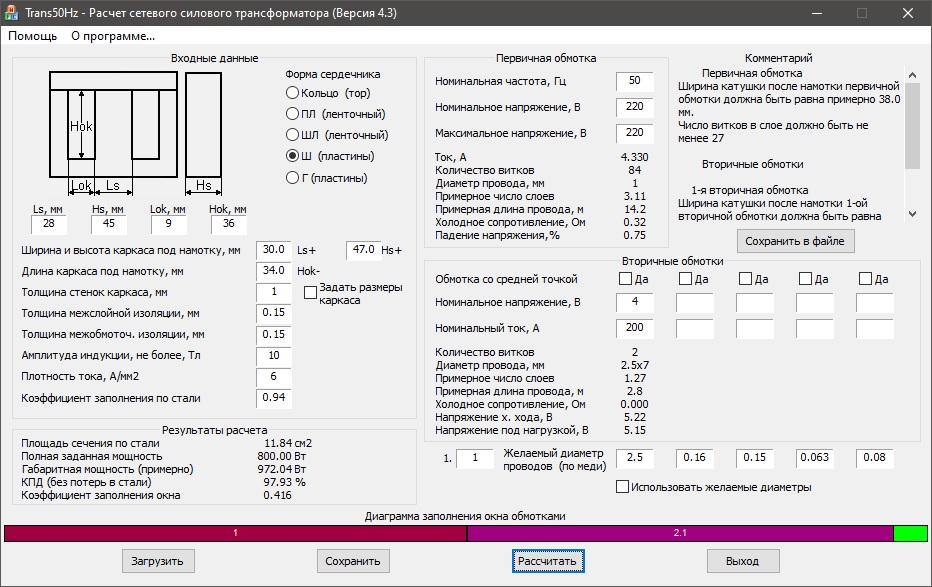Select ШЛ (ленточный) core shape
Viewport: 932px width, 587px height.
336,135
